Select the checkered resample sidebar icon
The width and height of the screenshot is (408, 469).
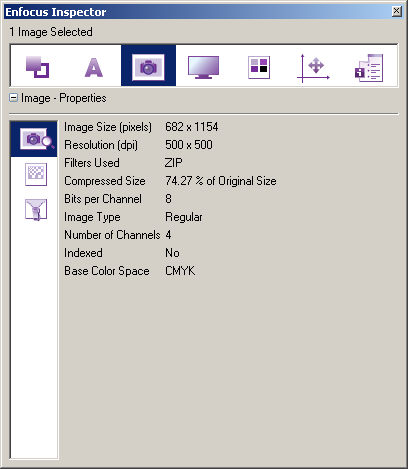pos(36,174)
